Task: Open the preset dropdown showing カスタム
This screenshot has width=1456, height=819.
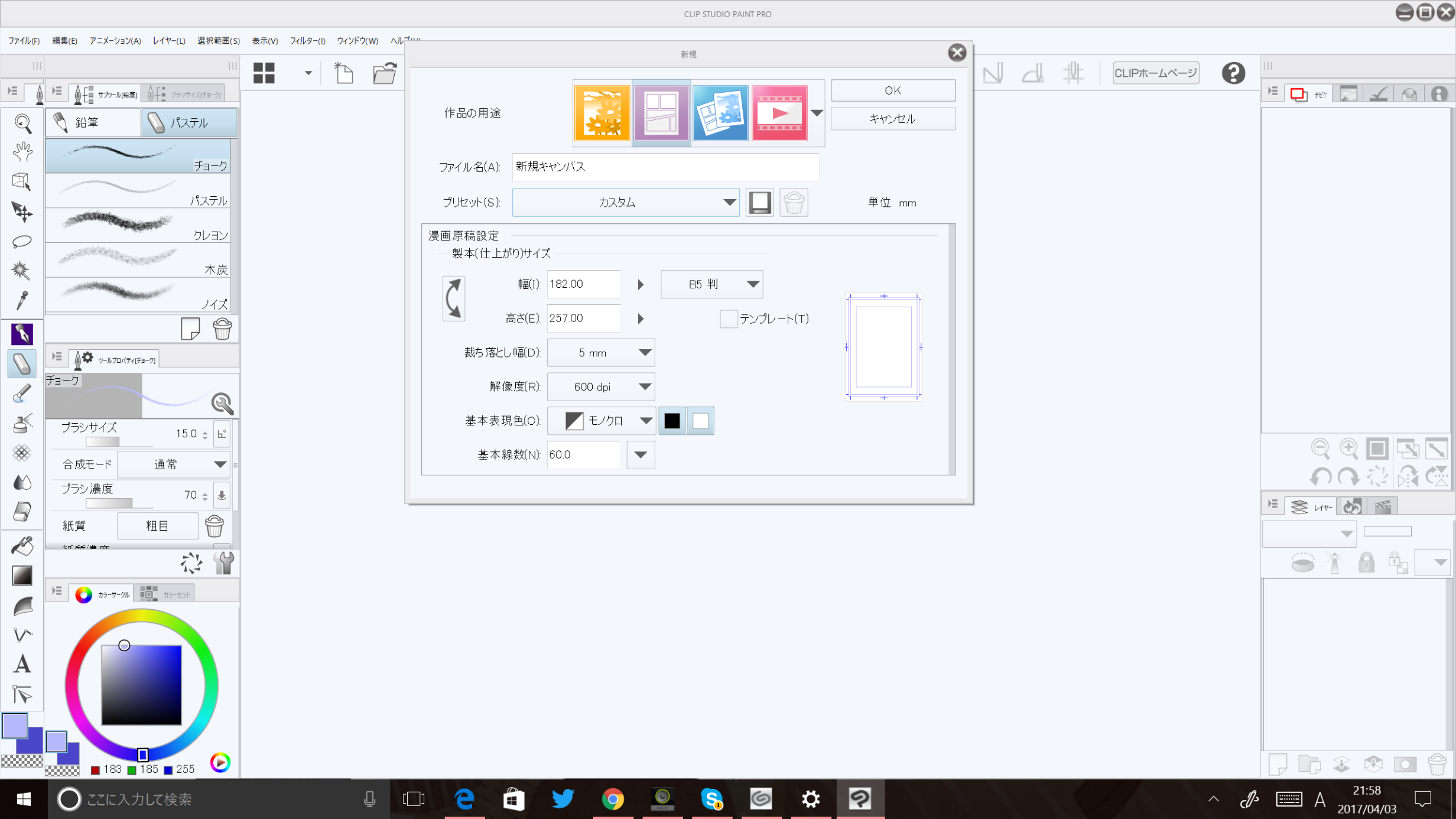Action: pos(625,203)
